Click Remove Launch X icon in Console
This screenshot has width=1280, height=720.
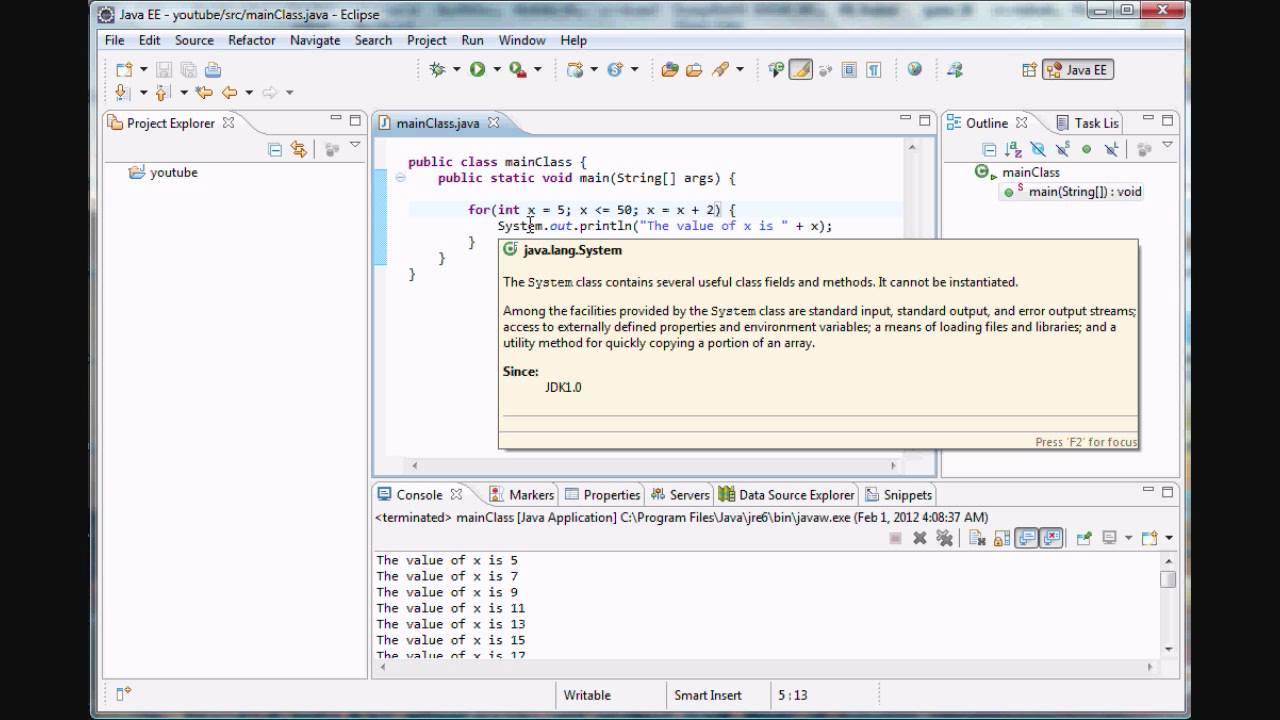(x=920, y=538)
